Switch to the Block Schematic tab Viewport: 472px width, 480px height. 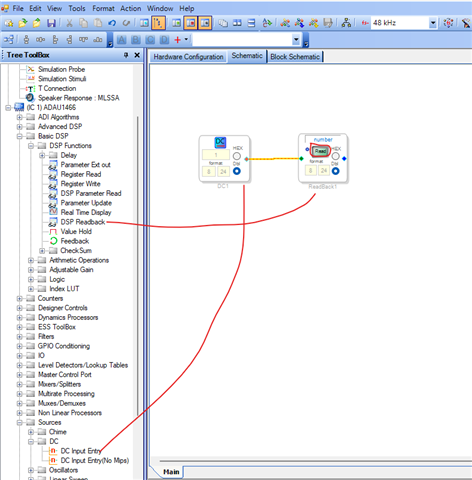(295, 57)
